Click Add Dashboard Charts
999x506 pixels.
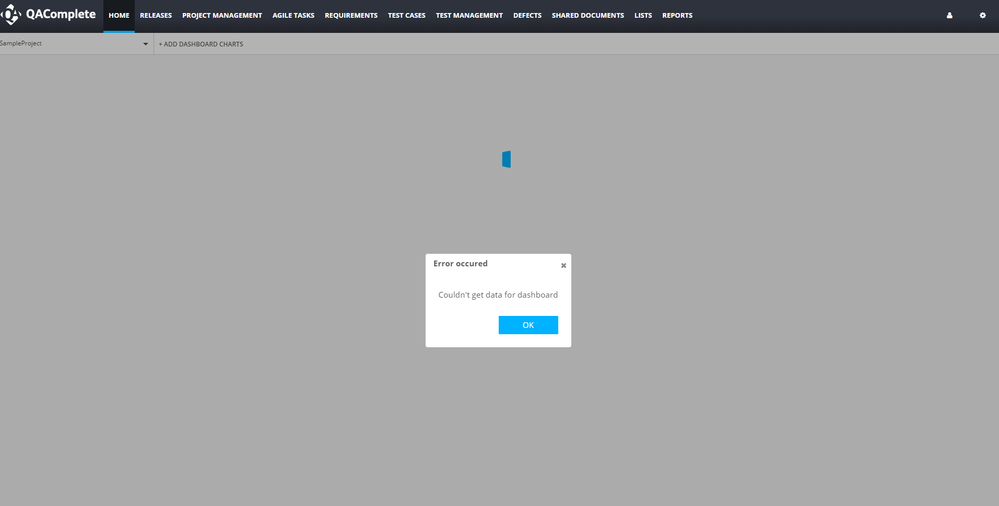(x=201, y=44)
